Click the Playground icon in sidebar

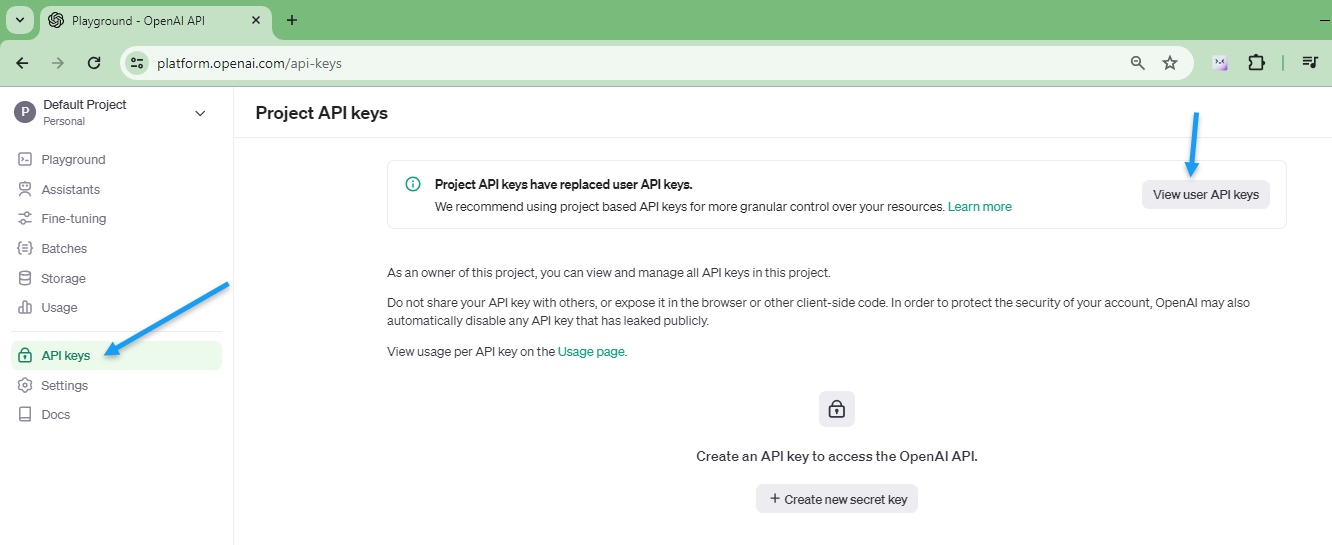click(x=25, y=160)
